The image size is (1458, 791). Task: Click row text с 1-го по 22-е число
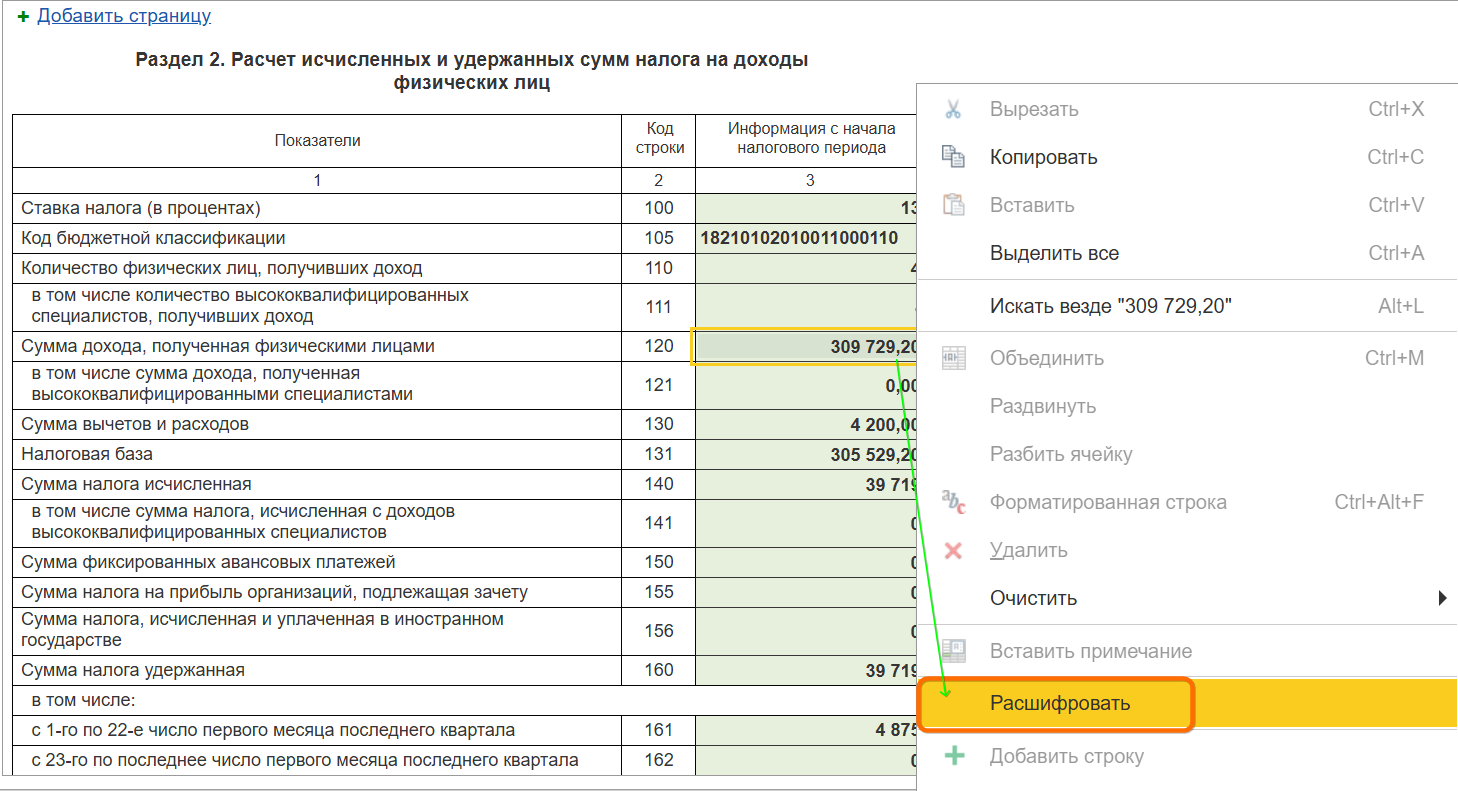pos(273,730)
